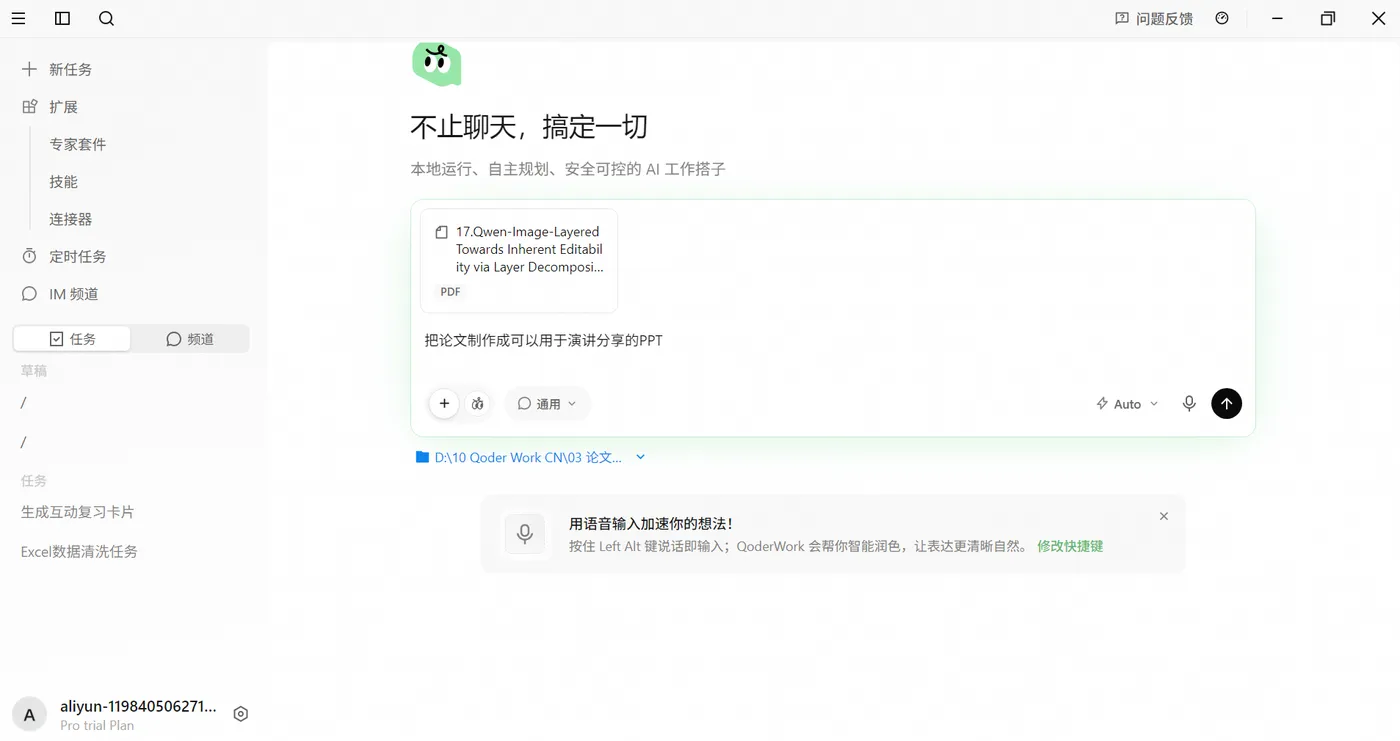Screen dimensions: 1400x741
Task: Click the blue folder icon
Action: click(x=422, y=457)
